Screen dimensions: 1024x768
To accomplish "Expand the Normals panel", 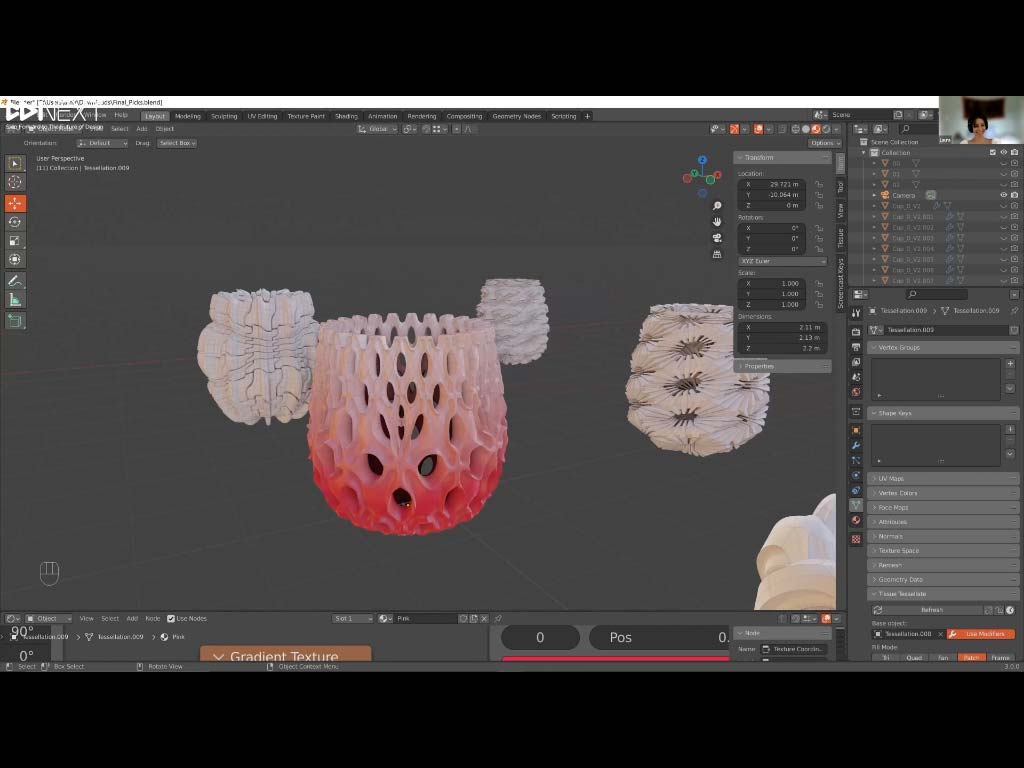I will click(943, 536).
